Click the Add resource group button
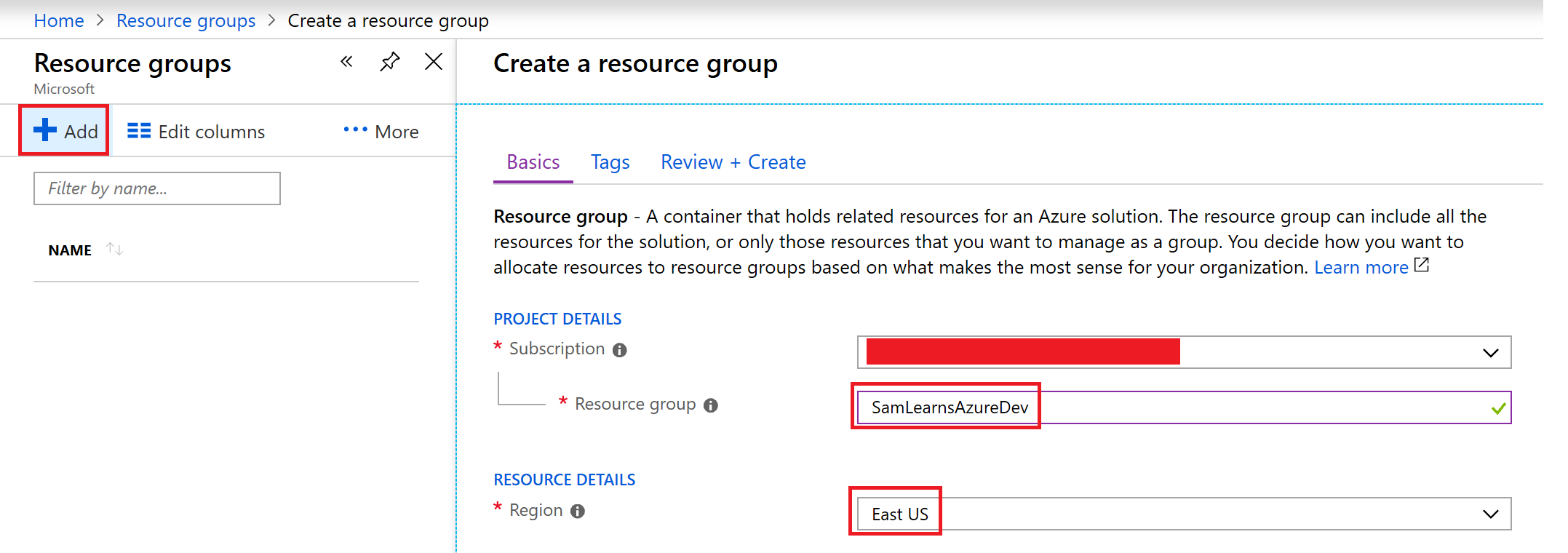The width and height of the screenshot is (1568, 553). [x=65, y=131]
